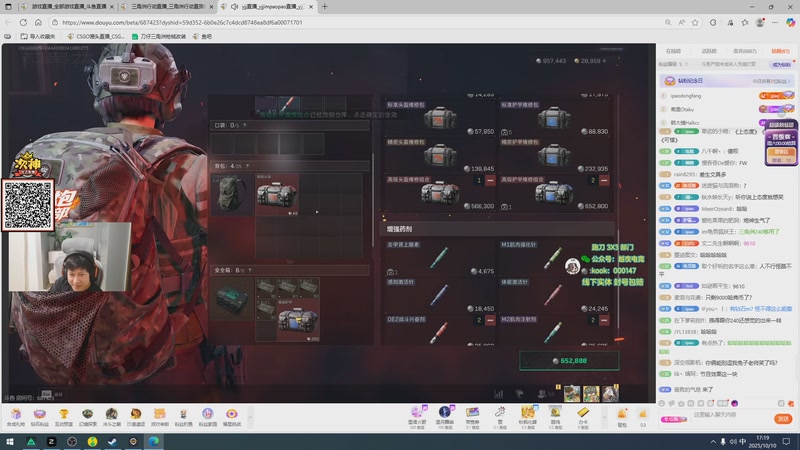Click the address bar URL field
The image size is (800, 450).
point(357,22)
